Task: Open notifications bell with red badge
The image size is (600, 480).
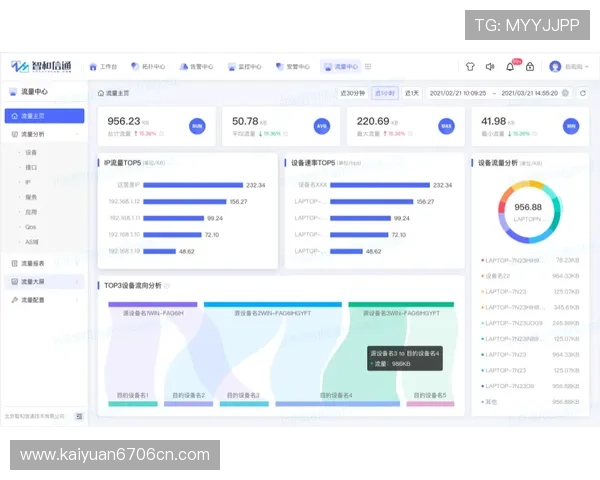Action: (x=509, y=67)
